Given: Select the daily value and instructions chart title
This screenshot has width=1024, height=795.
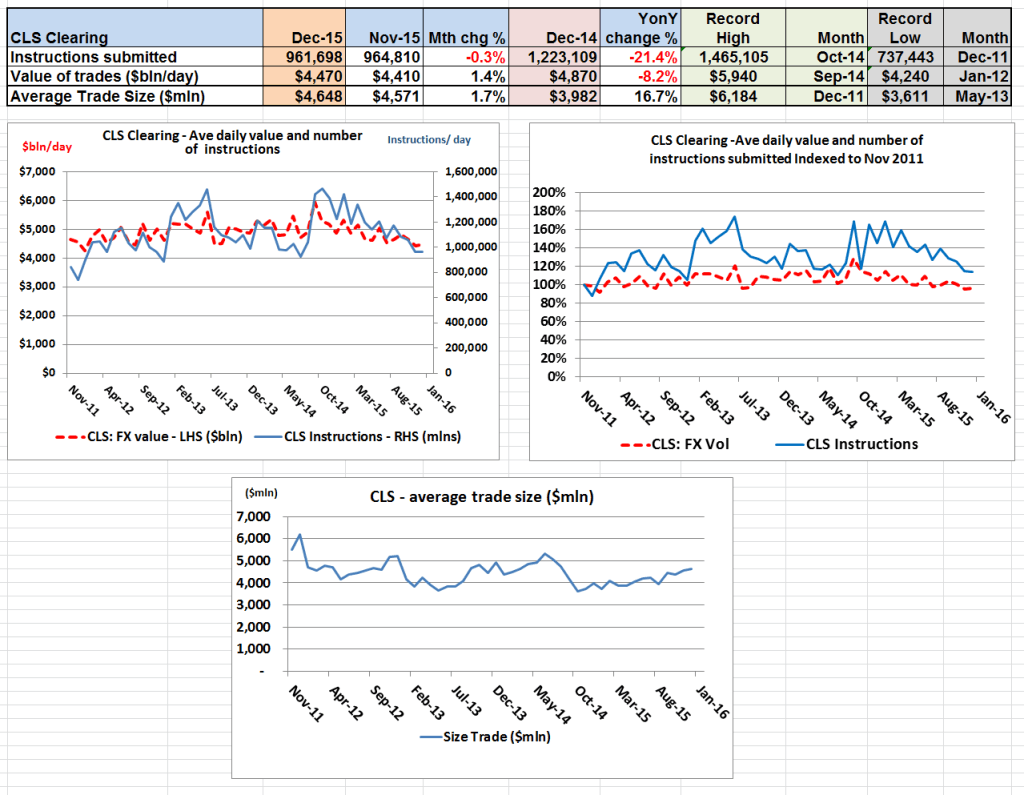Looking at the screenshot, I should coord(232,142).
